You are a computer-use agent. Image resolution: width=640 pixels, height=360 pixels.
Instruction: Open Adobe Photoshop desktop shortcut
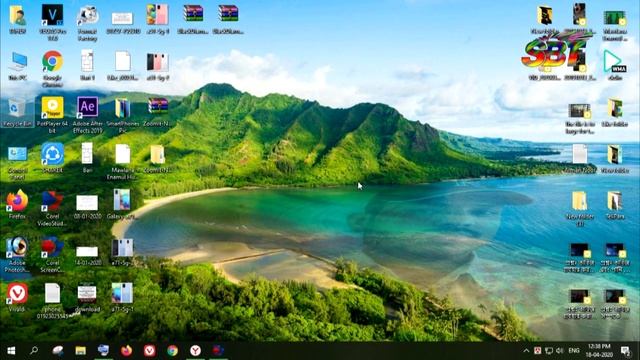pos(17,255)
